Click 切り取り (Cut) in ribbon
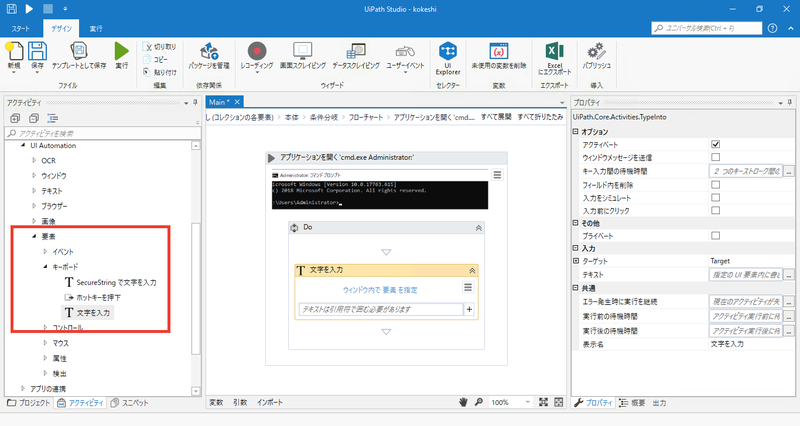The image size is (800, 426). click(160, 47)
